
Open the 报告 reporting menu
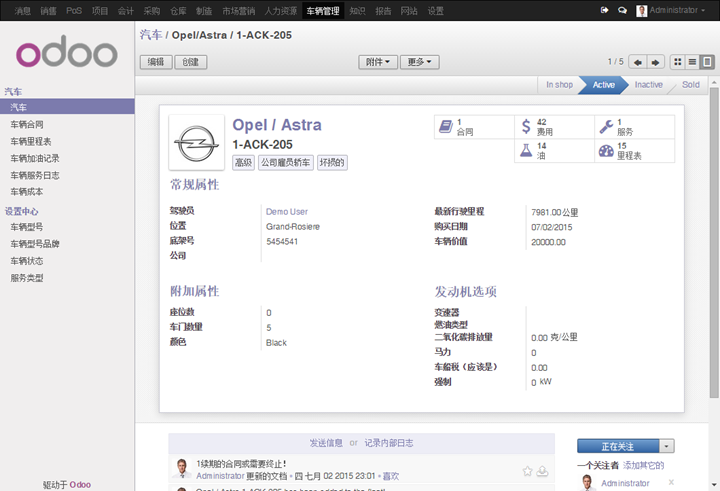(383, 11)
